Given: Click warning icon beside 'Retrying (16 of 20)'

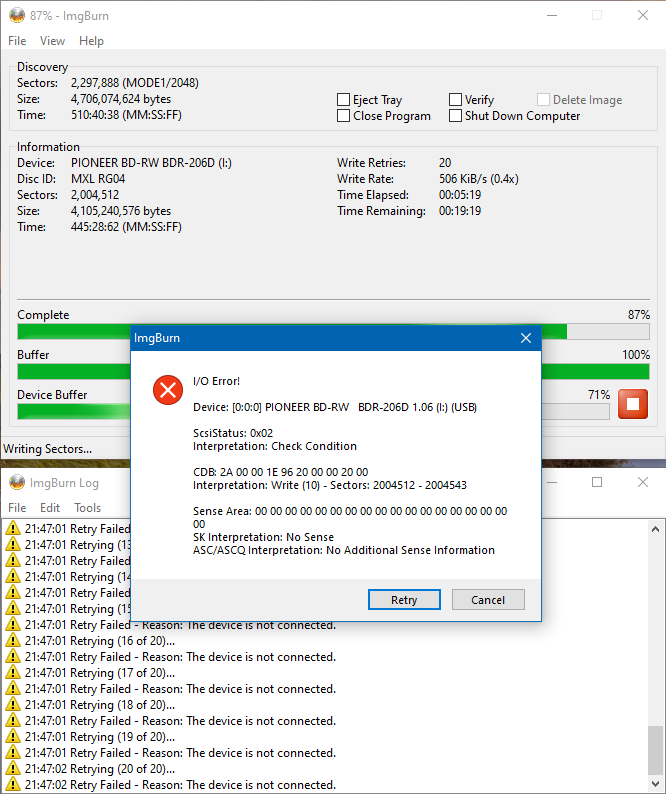Looking at the screenshot, I should point(13,641).
